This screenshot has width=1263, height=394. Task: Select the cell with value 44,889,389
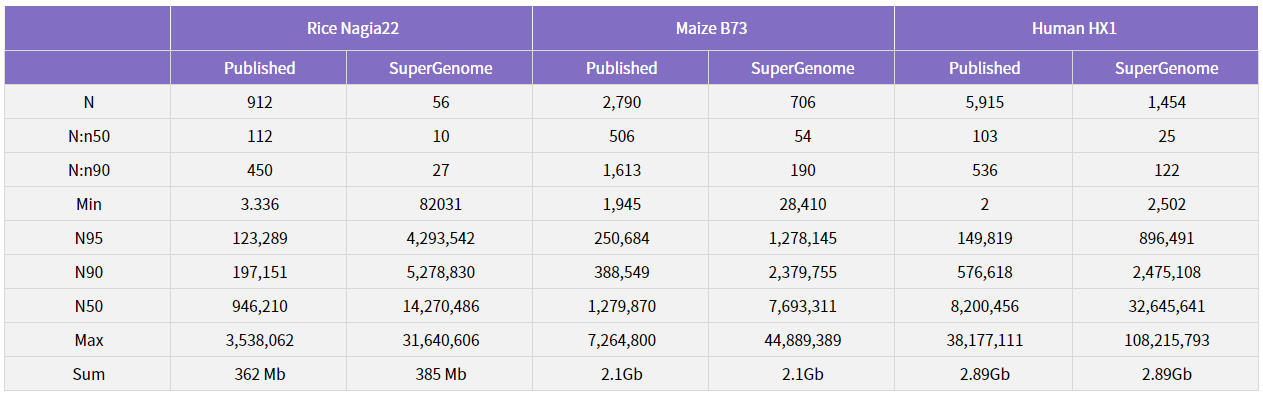click(802, 340)
